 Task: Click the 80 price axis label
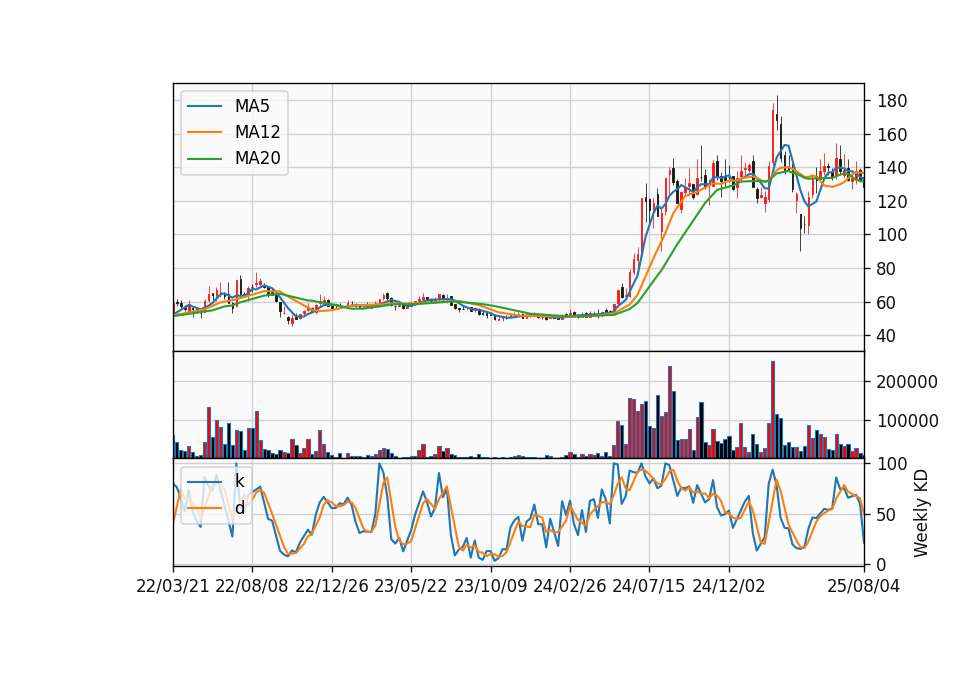[x=887, y=269]
